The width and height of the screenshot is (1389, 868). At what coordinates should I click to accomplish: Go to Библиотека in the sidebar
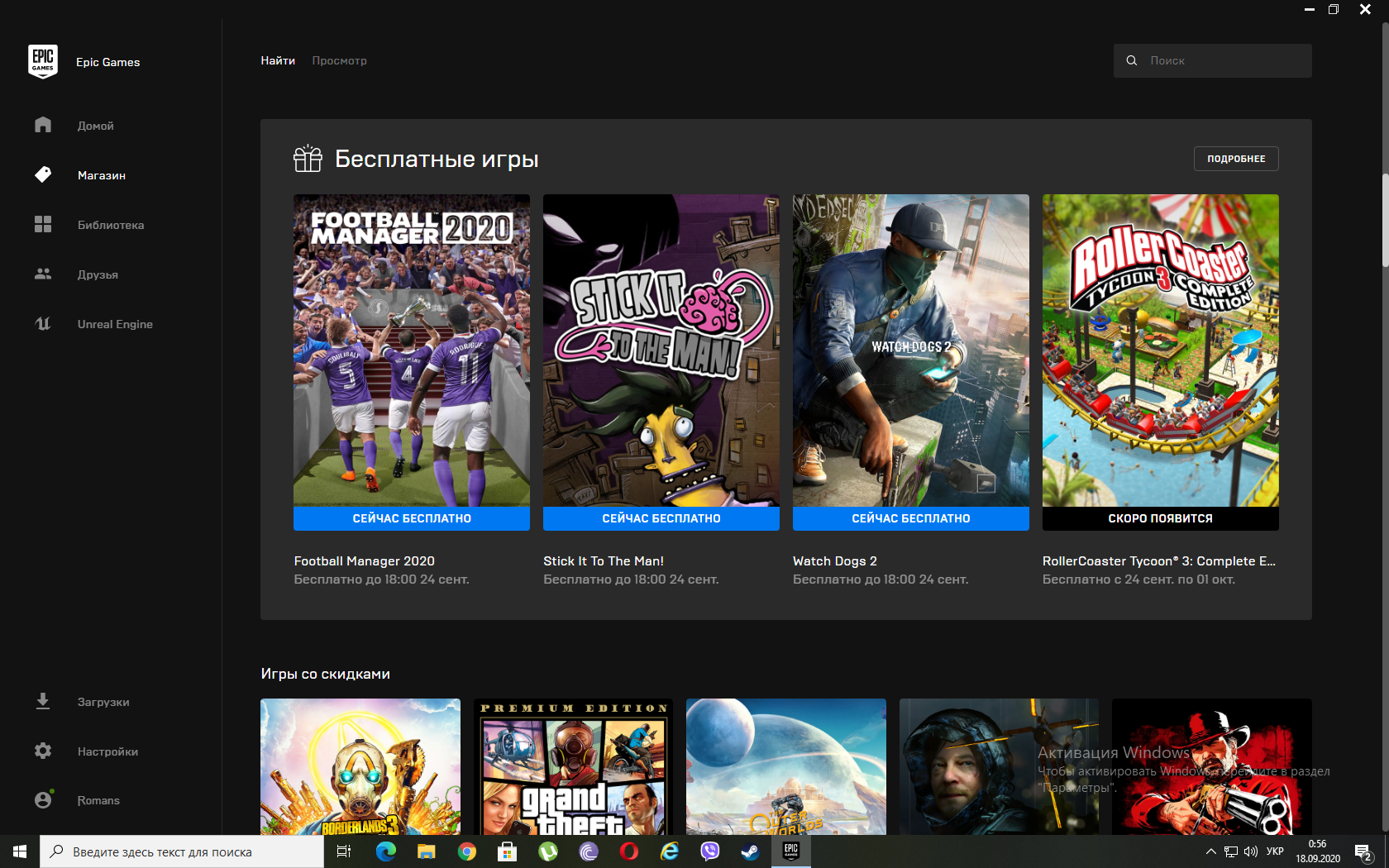pyautogui.click(x=111, y=225)
